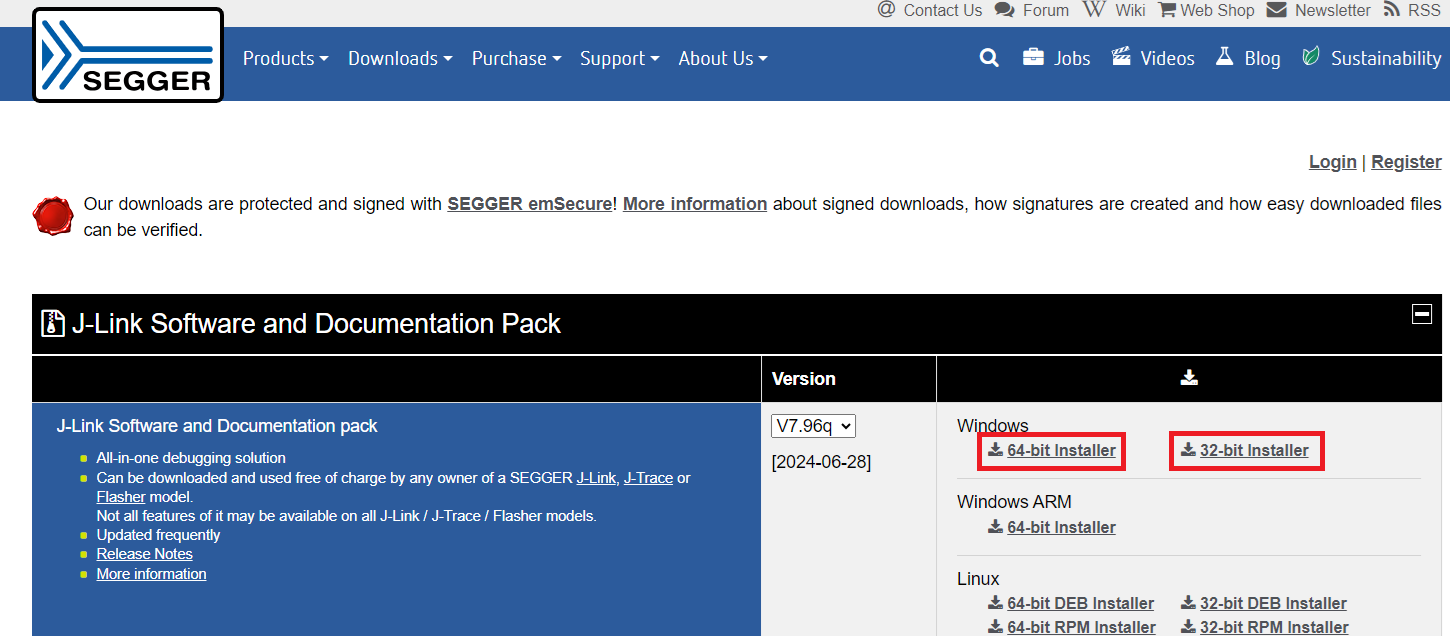
Task: Click the Contact Us at-sign icon
Action: tap(886, 9)
